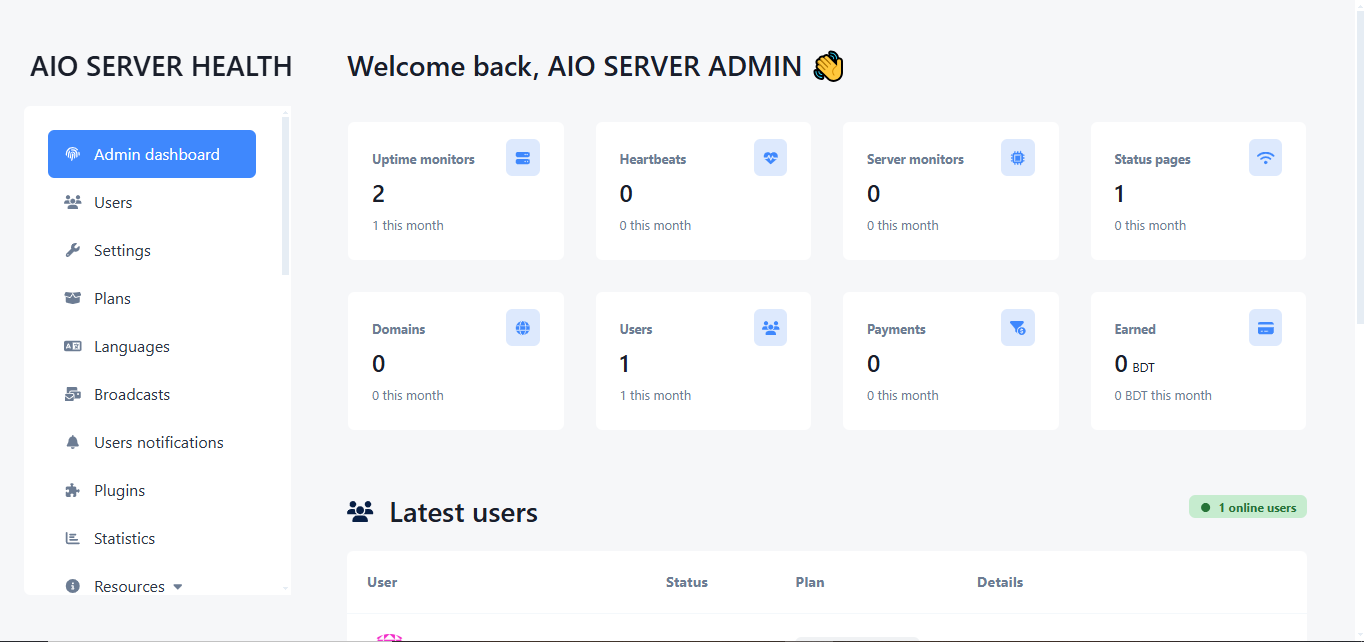
Task: Open Users in the sidebar
Action: [x=112, y=203]
